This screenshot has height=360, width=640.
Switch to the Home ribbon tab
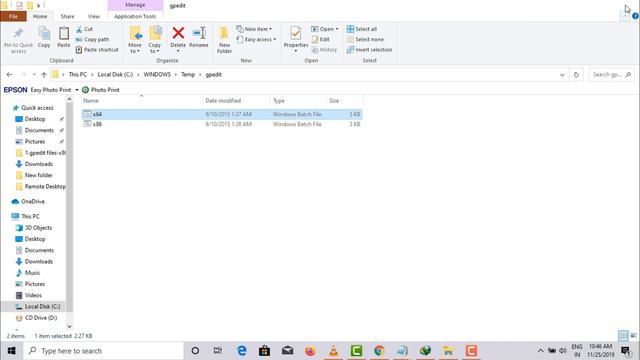point(40,16)
